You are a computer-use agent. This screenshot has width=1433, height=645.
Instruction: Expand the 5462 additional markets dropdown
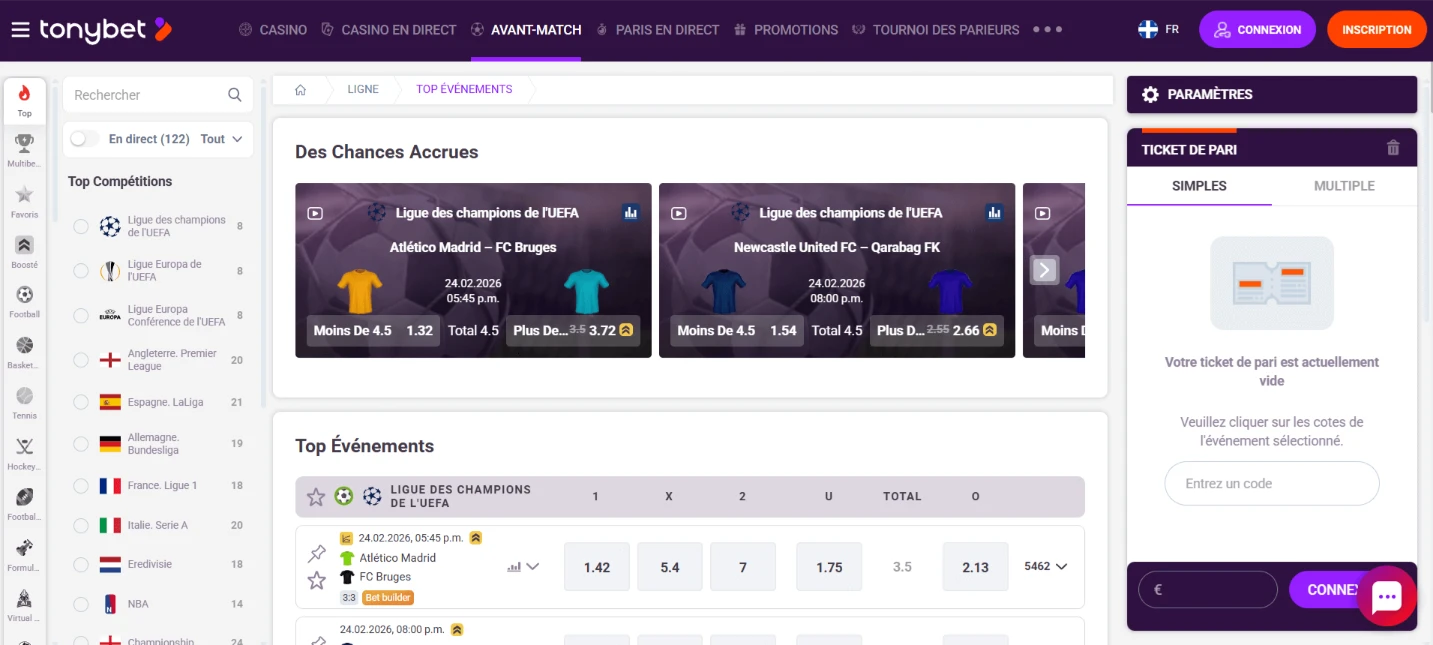(1044, 566)
